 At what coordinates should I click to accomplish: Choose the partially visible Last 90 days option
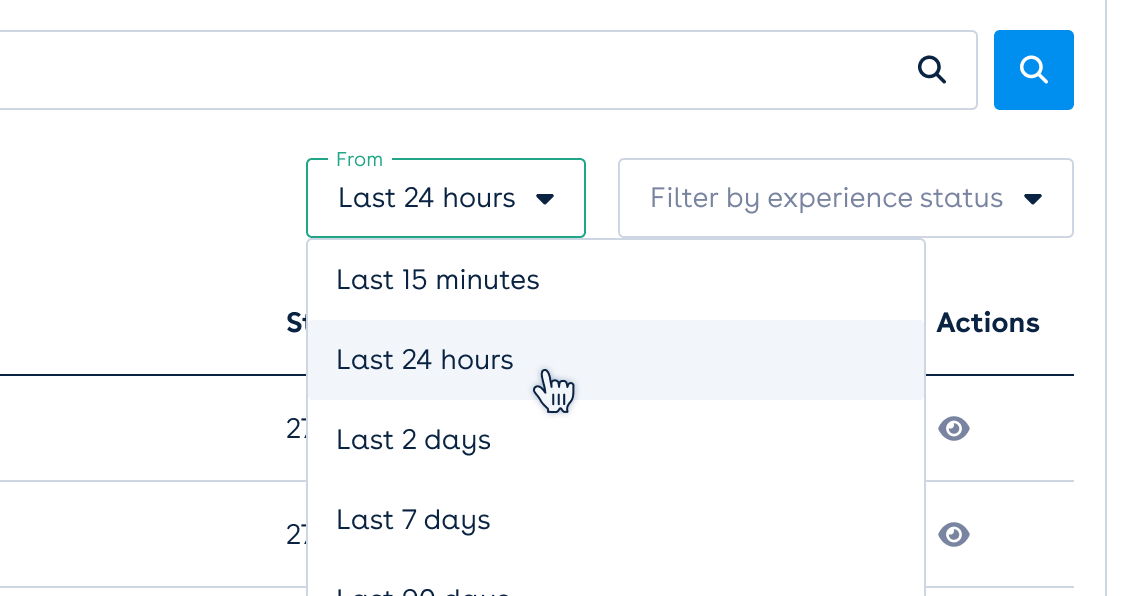424,590
